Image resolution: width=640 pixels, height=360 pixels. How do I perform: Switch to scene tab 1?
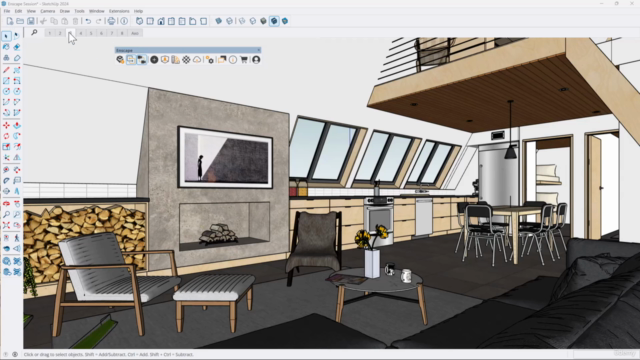click(x=49, y=33)
